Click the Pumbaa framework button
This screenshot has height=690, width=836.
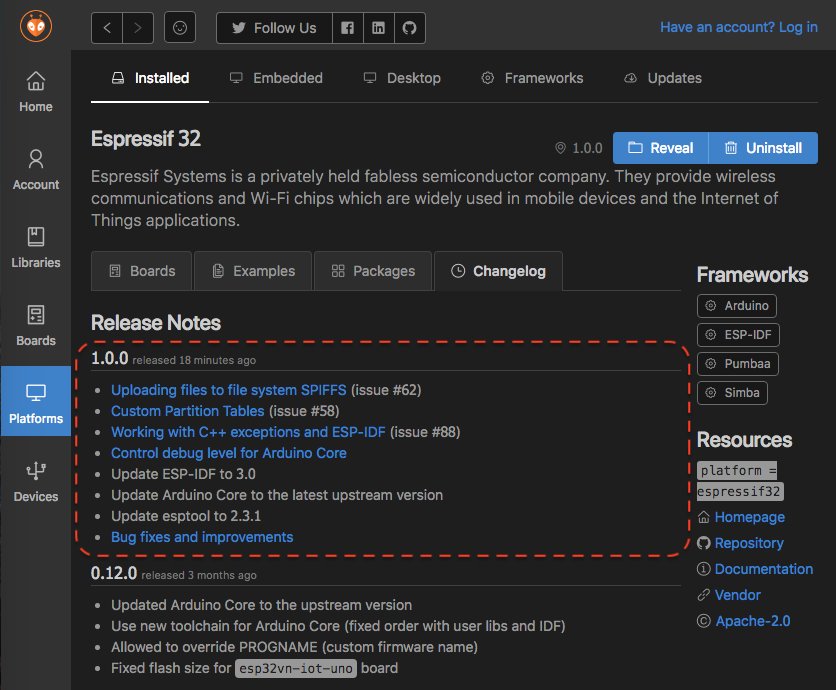coord(738,364)
